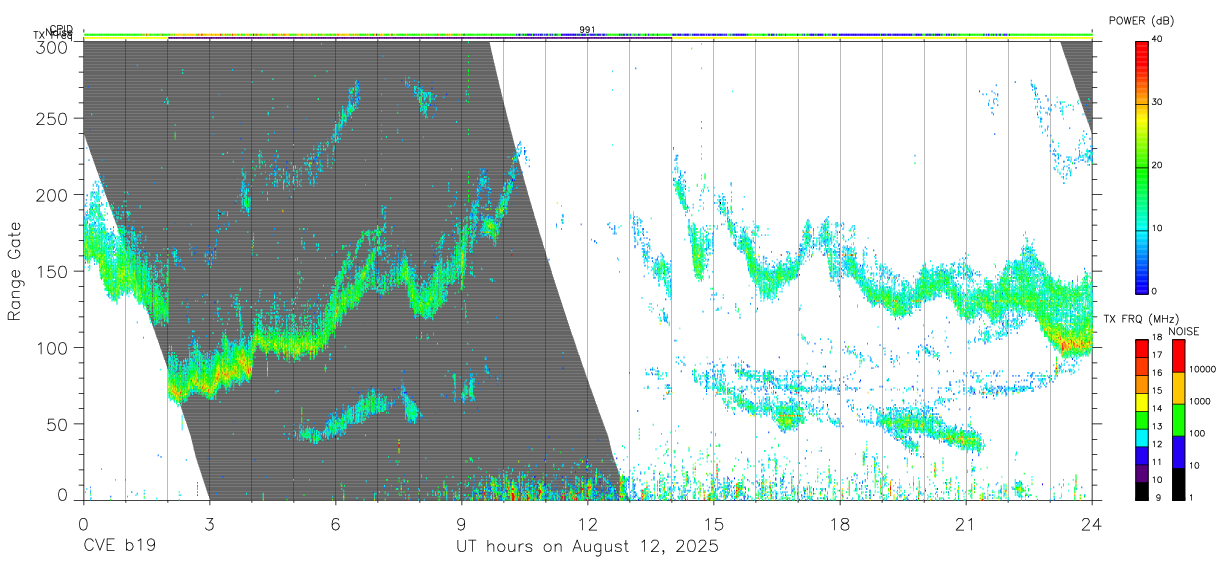Click the 1 noise label
1228x567 pixels.
[x=1192, y=497]
